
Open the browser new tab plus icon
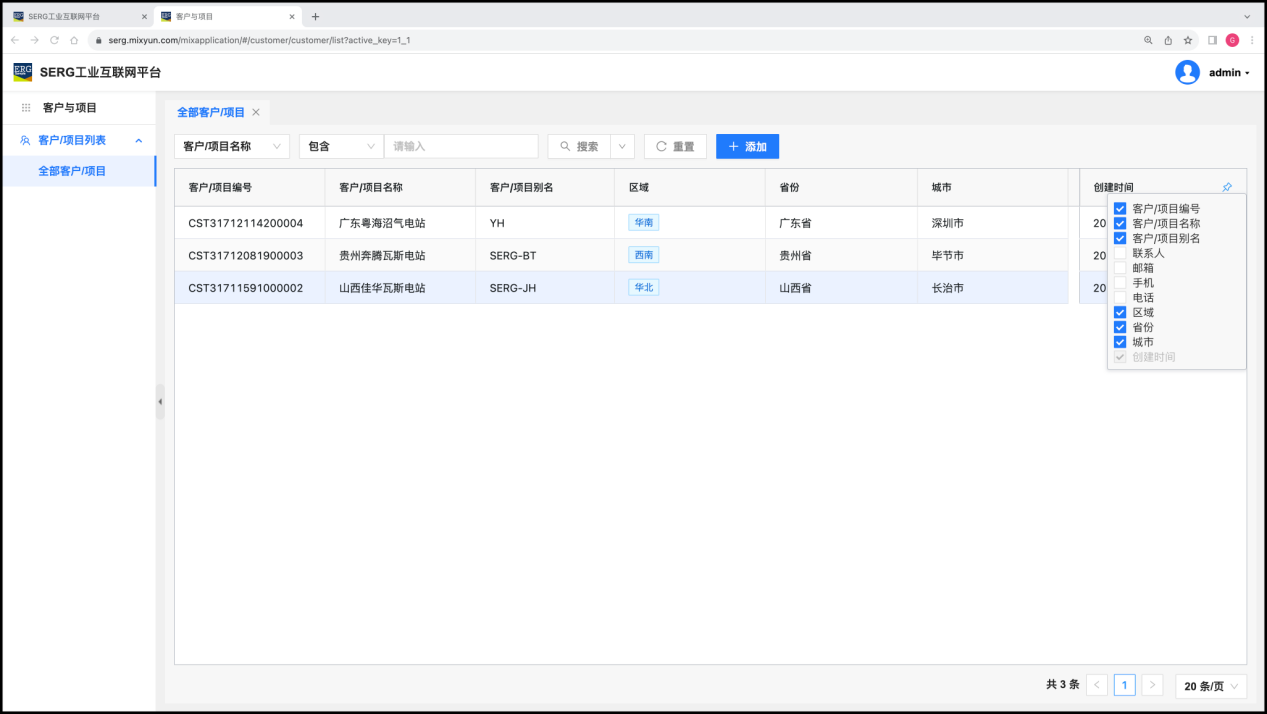point(315,16)
